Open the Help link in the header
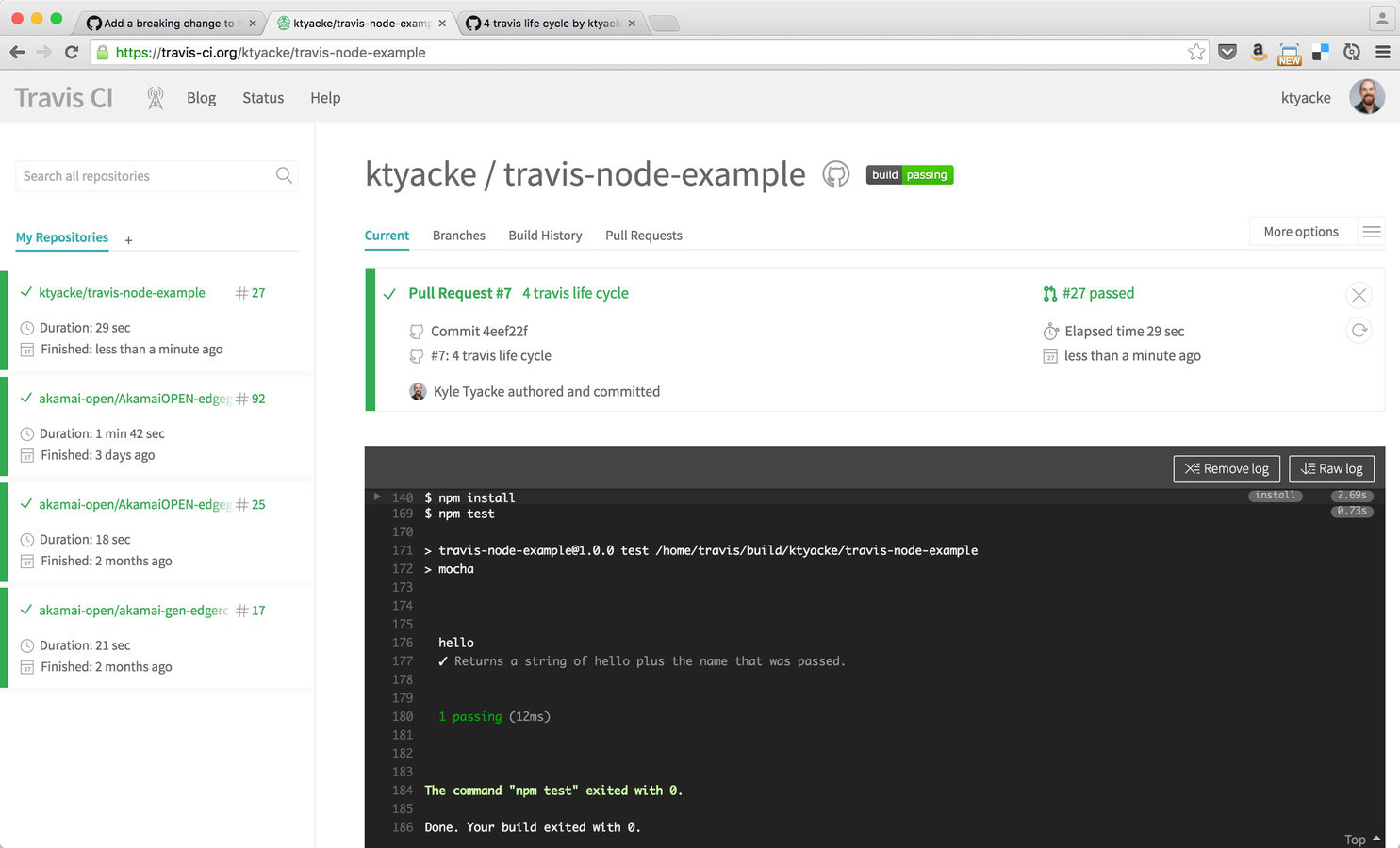1400x848 pixels. [x=325, y=98]
